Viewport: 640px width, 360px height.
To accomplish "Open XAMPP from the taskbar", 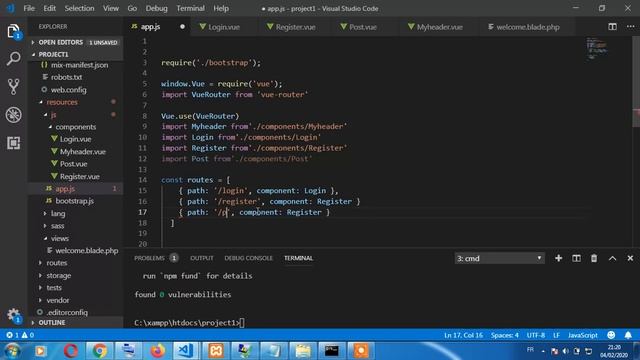I will click(x=216, y=351).
